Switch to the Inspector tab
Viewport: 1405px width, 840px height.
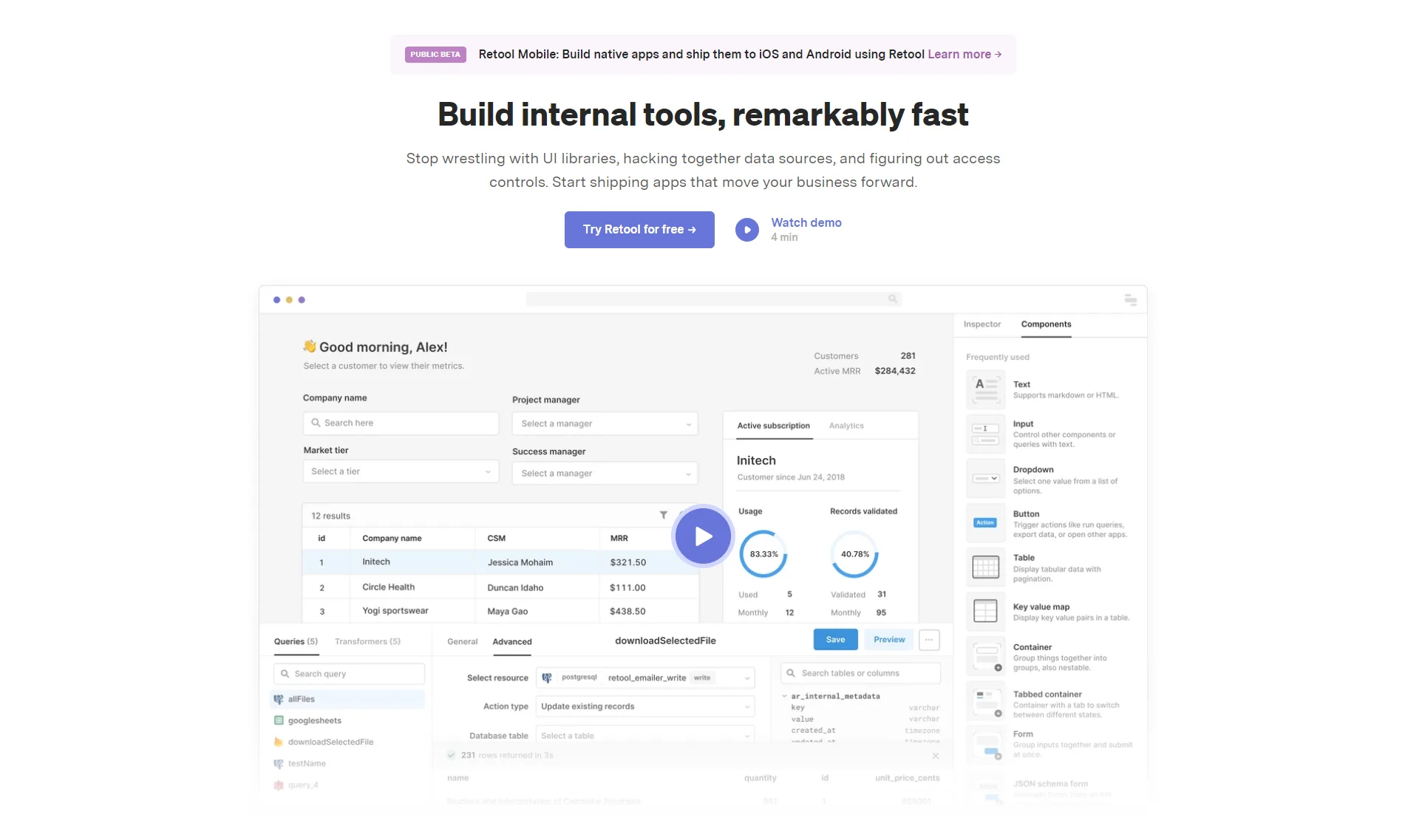tap(982, 324)
